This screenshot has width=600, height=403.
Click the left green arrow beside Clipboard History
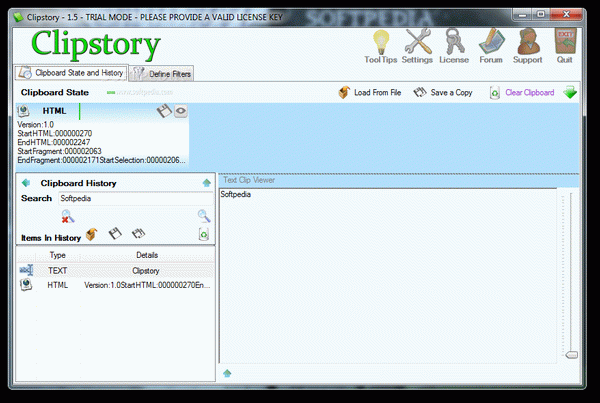(26, 183)
